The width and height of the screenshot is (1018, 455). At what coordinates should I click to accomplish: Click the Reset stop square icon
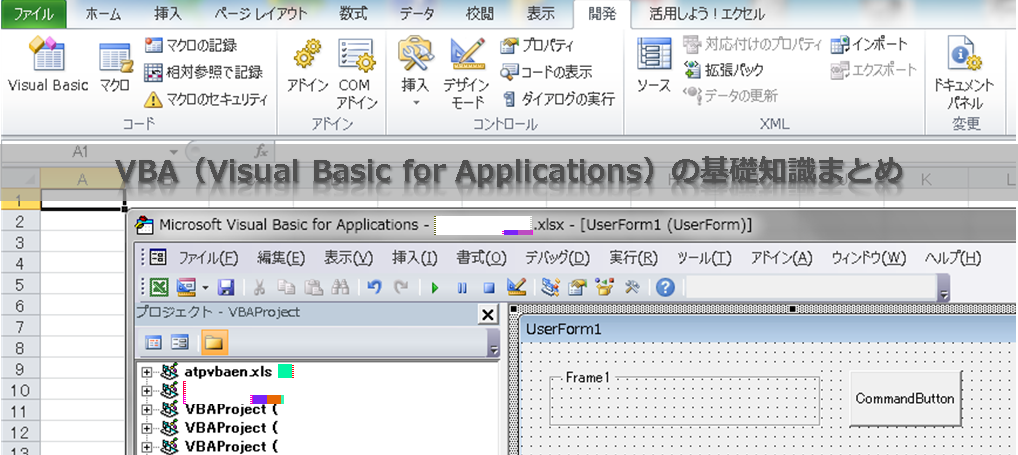pos(490,288)
